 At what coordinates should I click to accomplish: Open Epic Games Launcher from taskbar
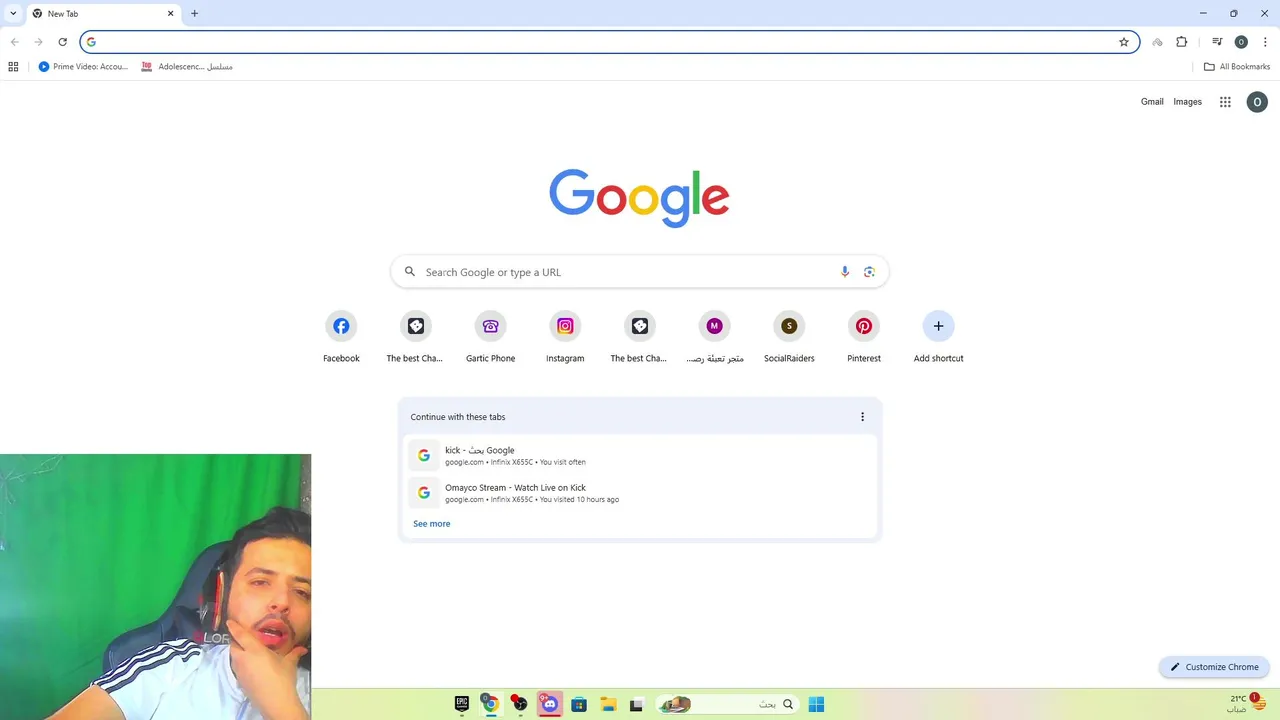pos(462,704)
